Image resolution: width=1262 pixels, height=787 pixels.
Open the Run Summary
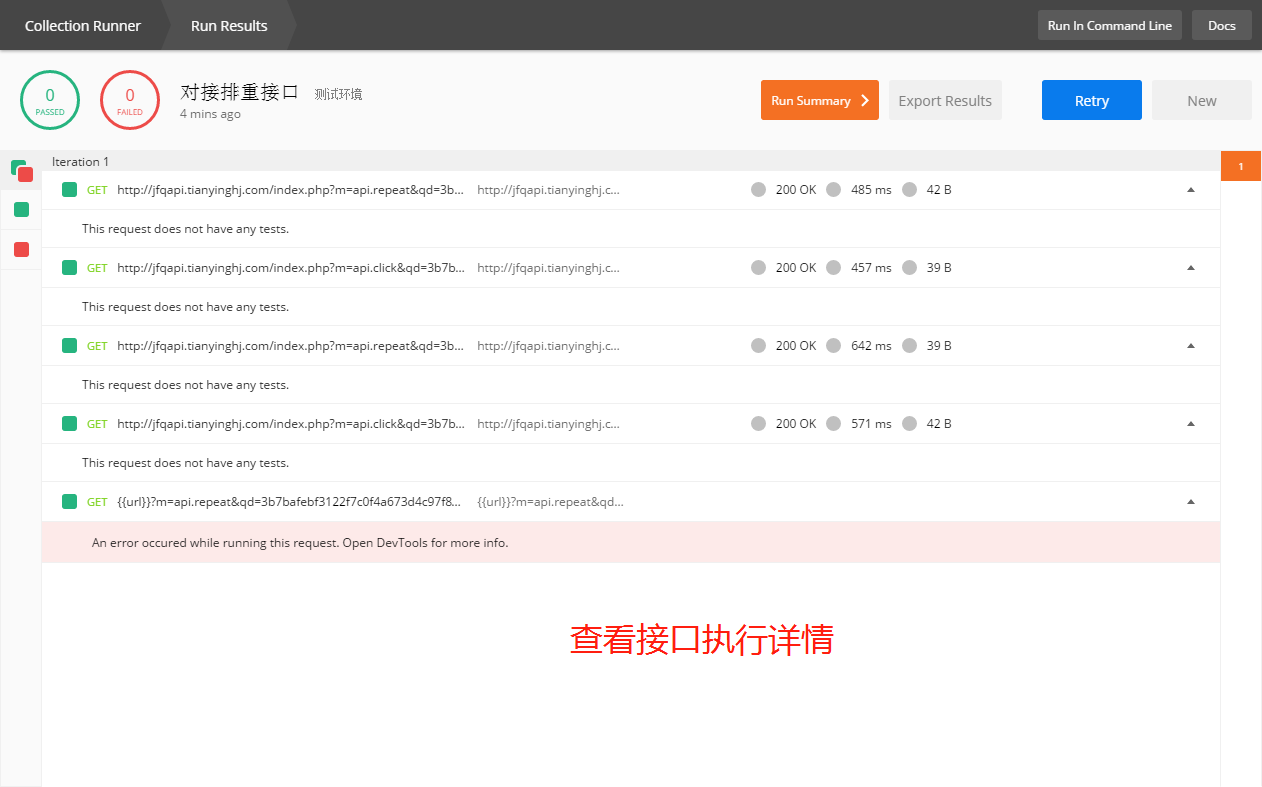[x=819, y=100]
